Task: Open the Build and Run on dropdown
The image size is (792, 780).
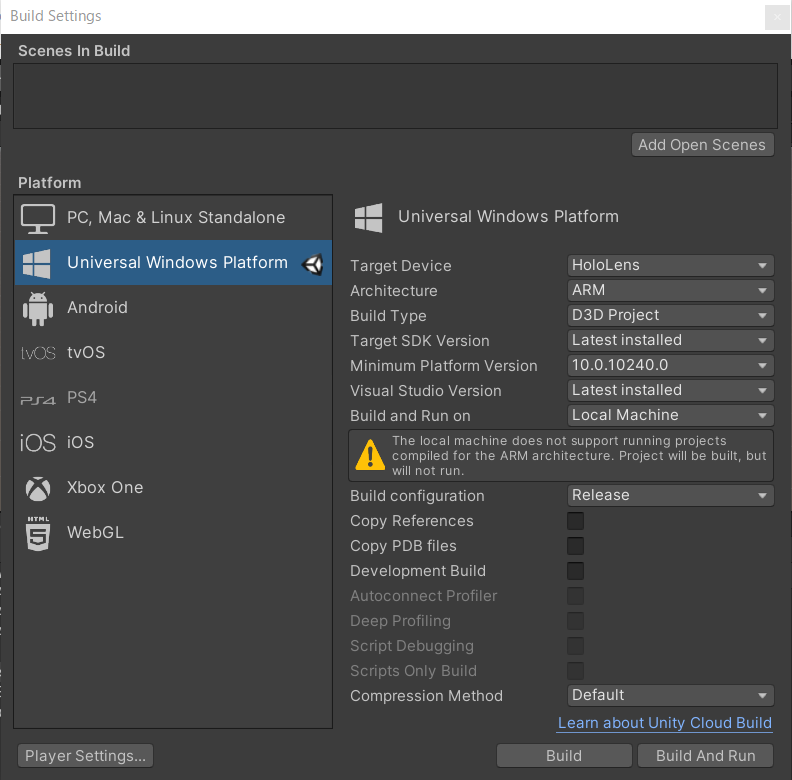Action: click(x=670, y=415)
